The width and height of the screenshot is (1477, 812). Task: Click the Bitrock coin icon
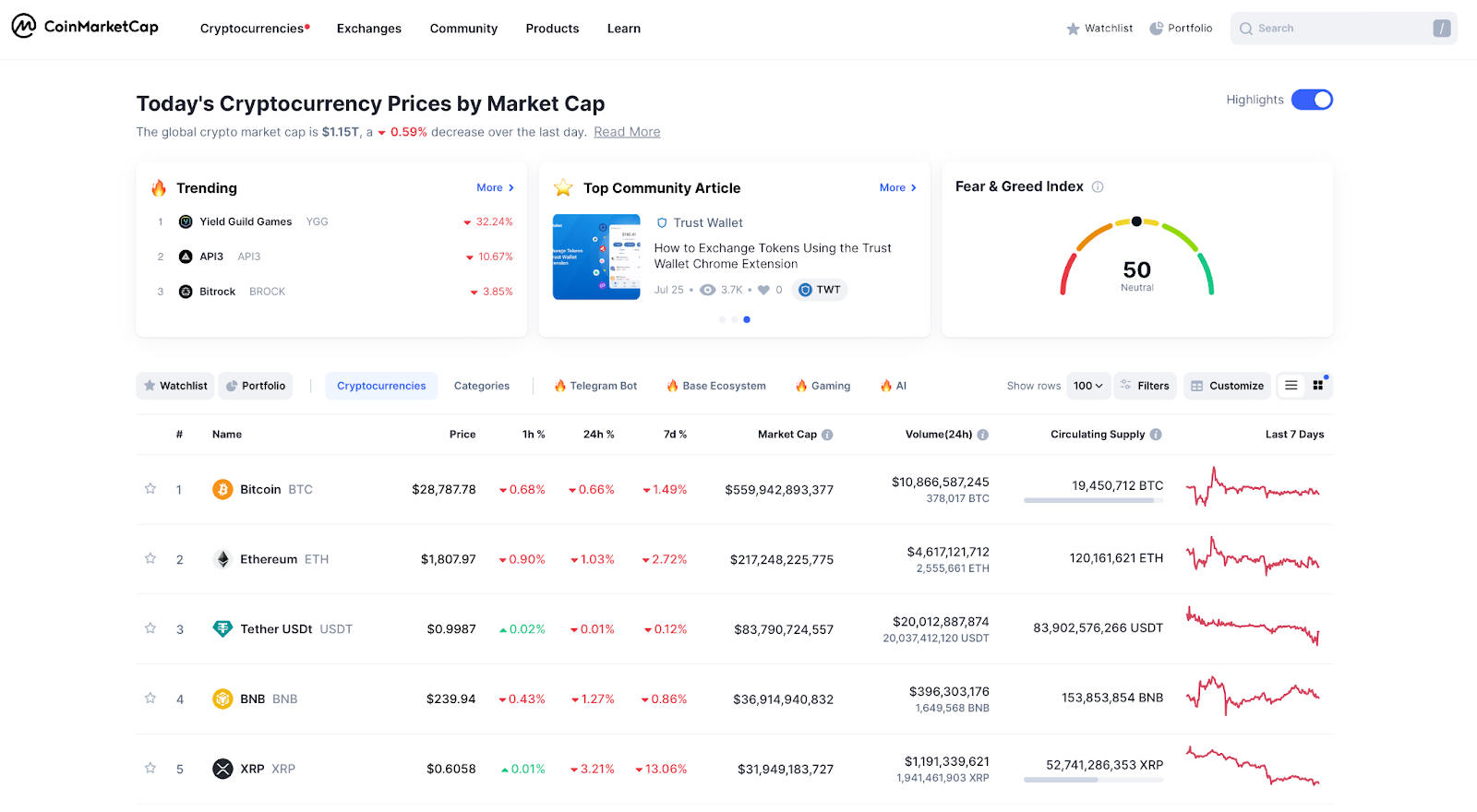186,292
